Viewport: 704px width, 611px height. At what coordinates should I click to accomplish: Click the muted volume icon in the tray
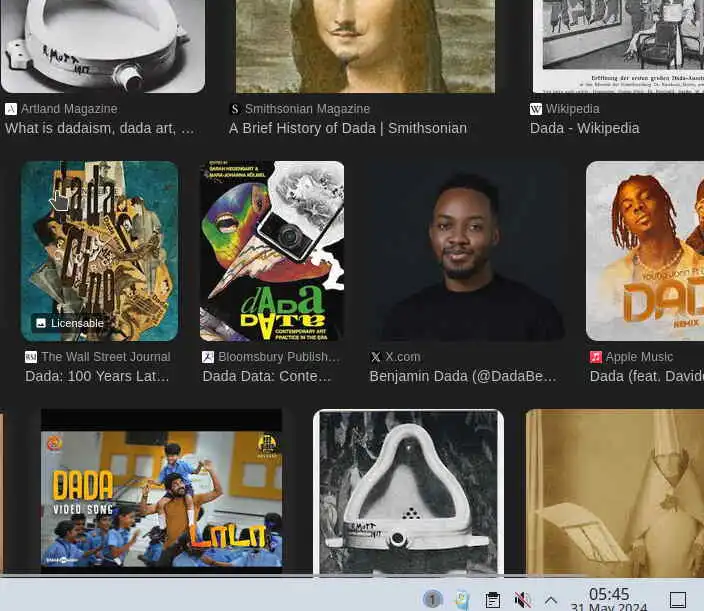click(x=522, y=600)
